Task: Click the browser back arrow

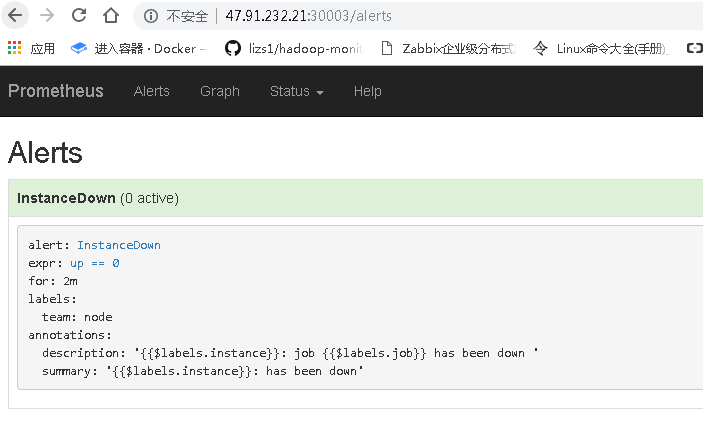Action: click(16, 16)
